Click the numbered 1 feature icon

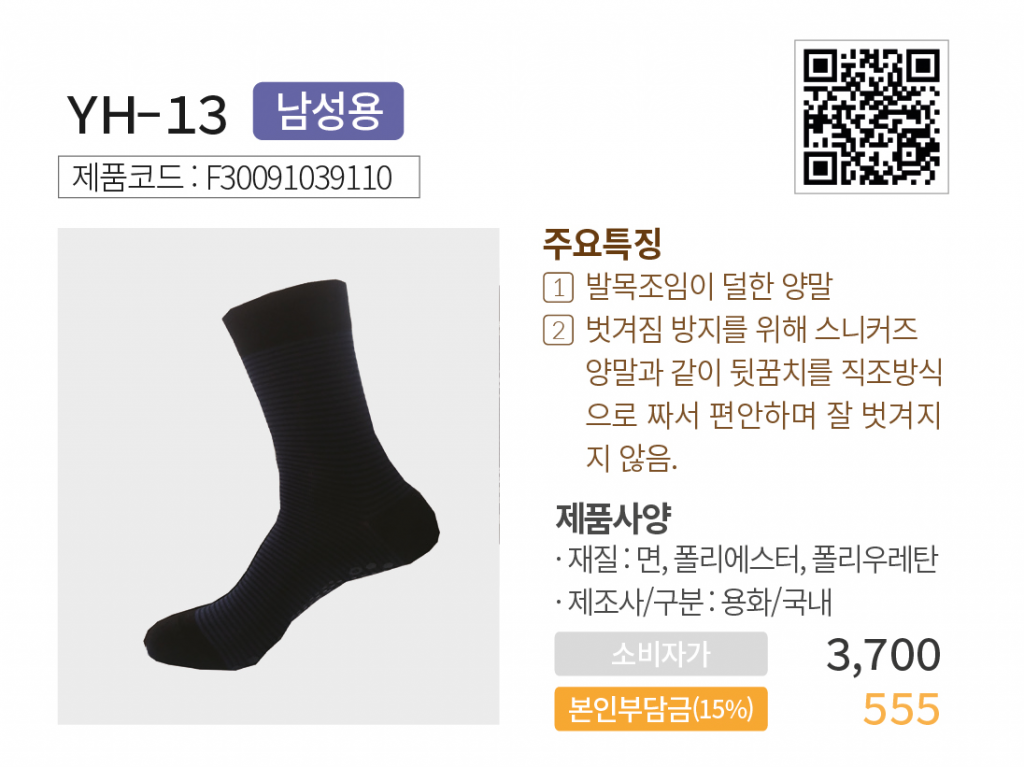coord(558,287)
